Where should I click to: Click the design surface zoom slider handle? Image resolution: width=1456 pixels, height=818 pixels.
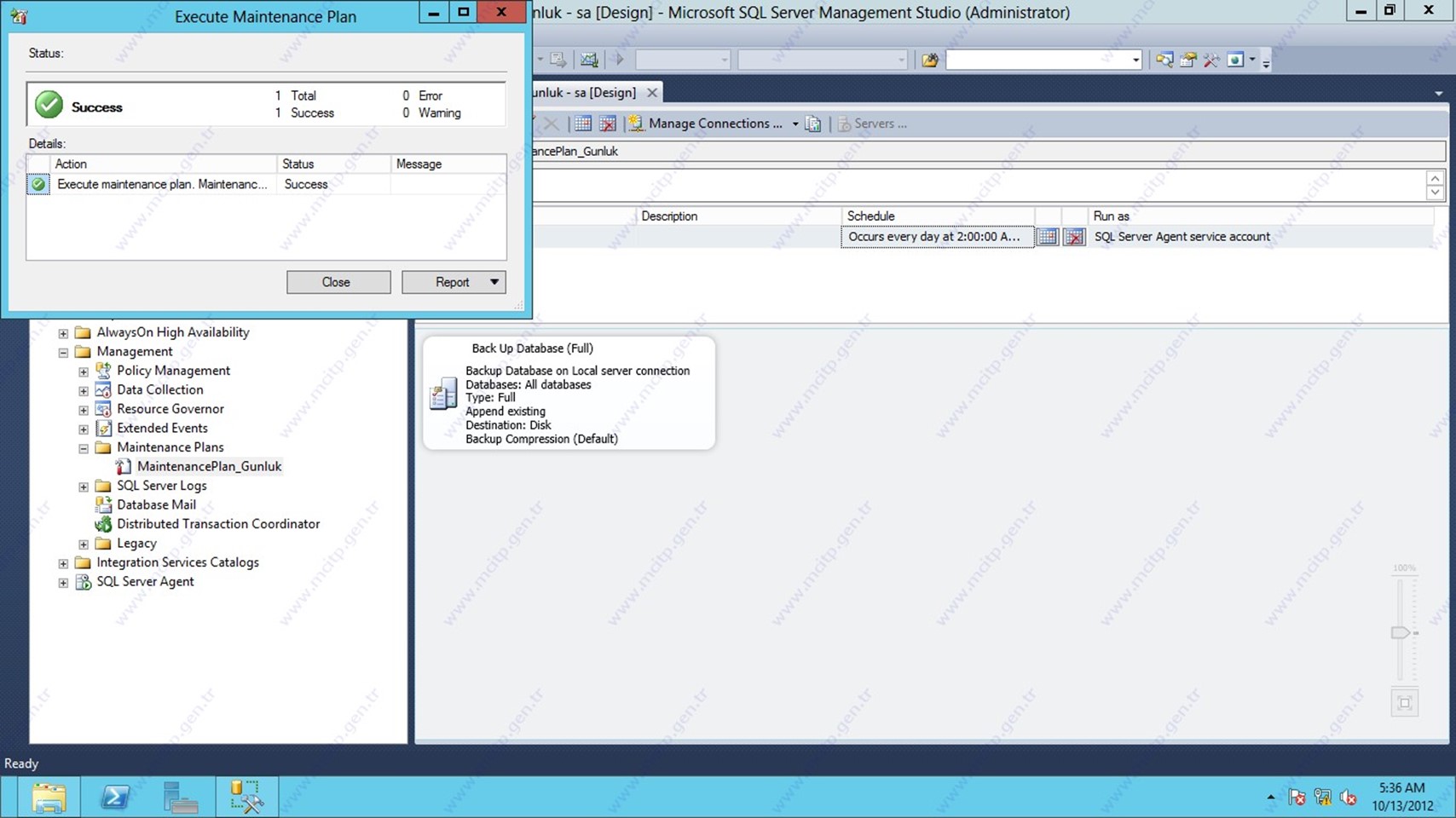[1400, 632]
